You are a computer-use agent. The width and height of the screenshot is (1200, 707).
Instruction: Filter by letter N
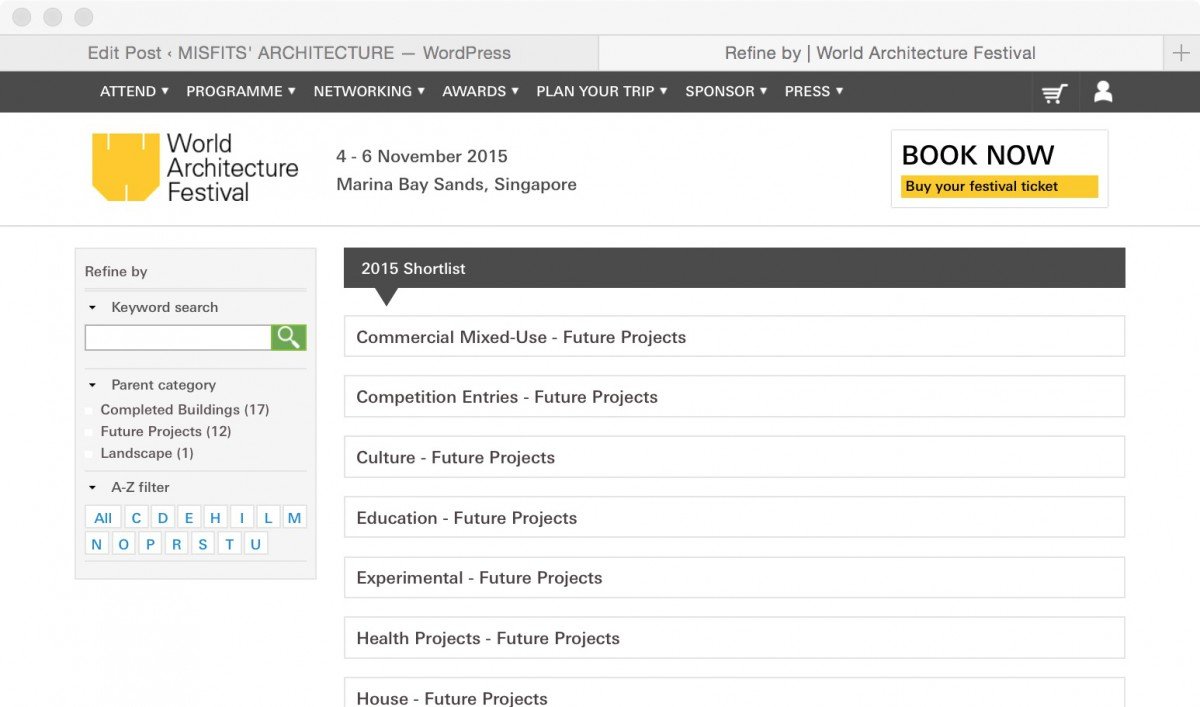pos(97,544)
